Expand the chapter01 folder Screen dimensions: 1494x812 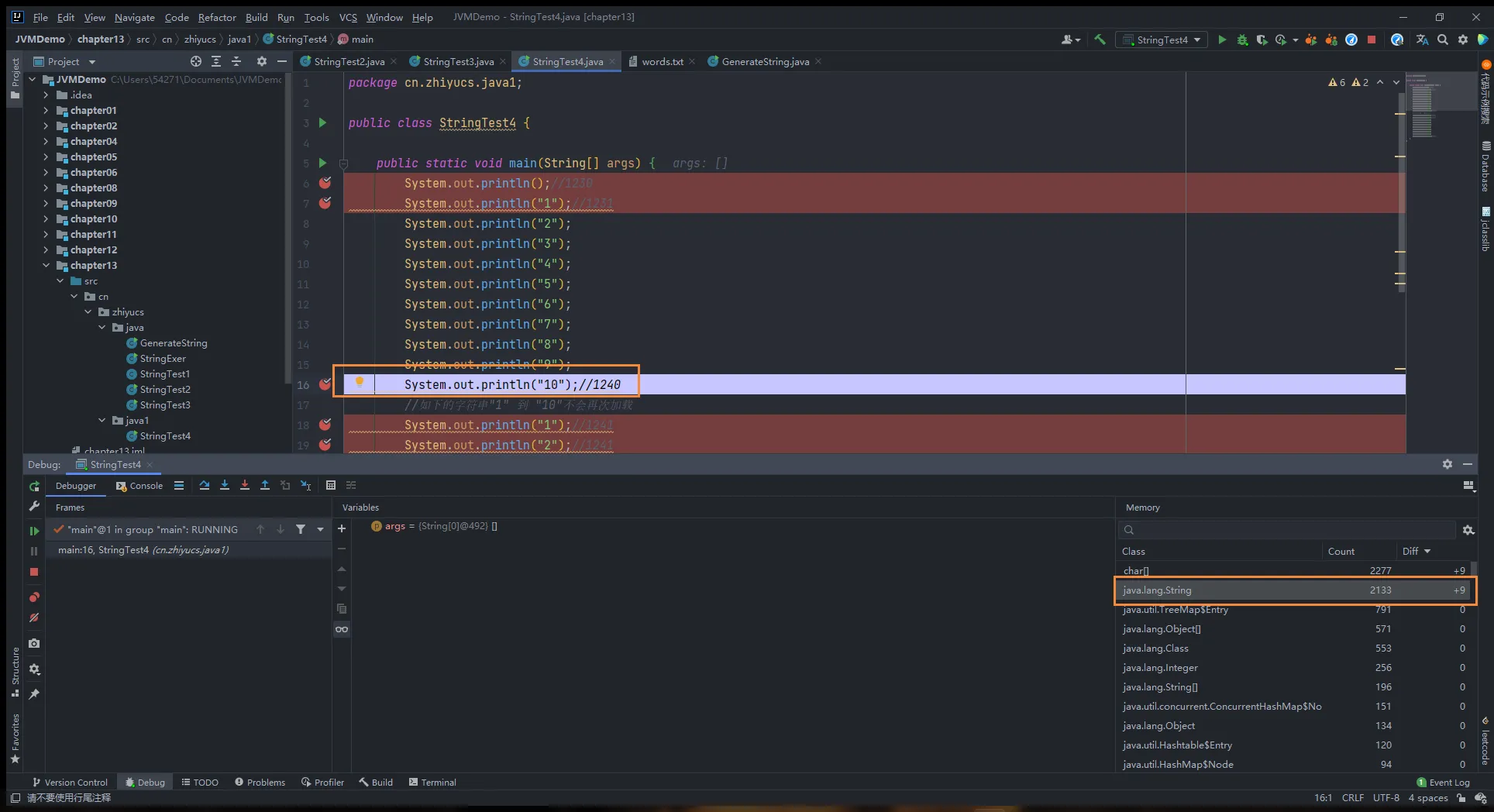[x=46, y=110]
